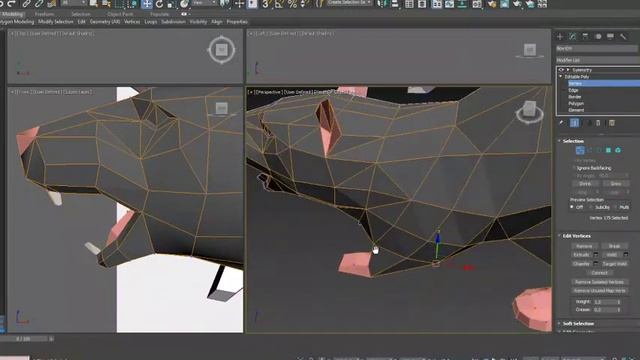This screenshot has width=640, height=360.
Task: Activate the Select and Rotate tool
Action: point(159,4)
